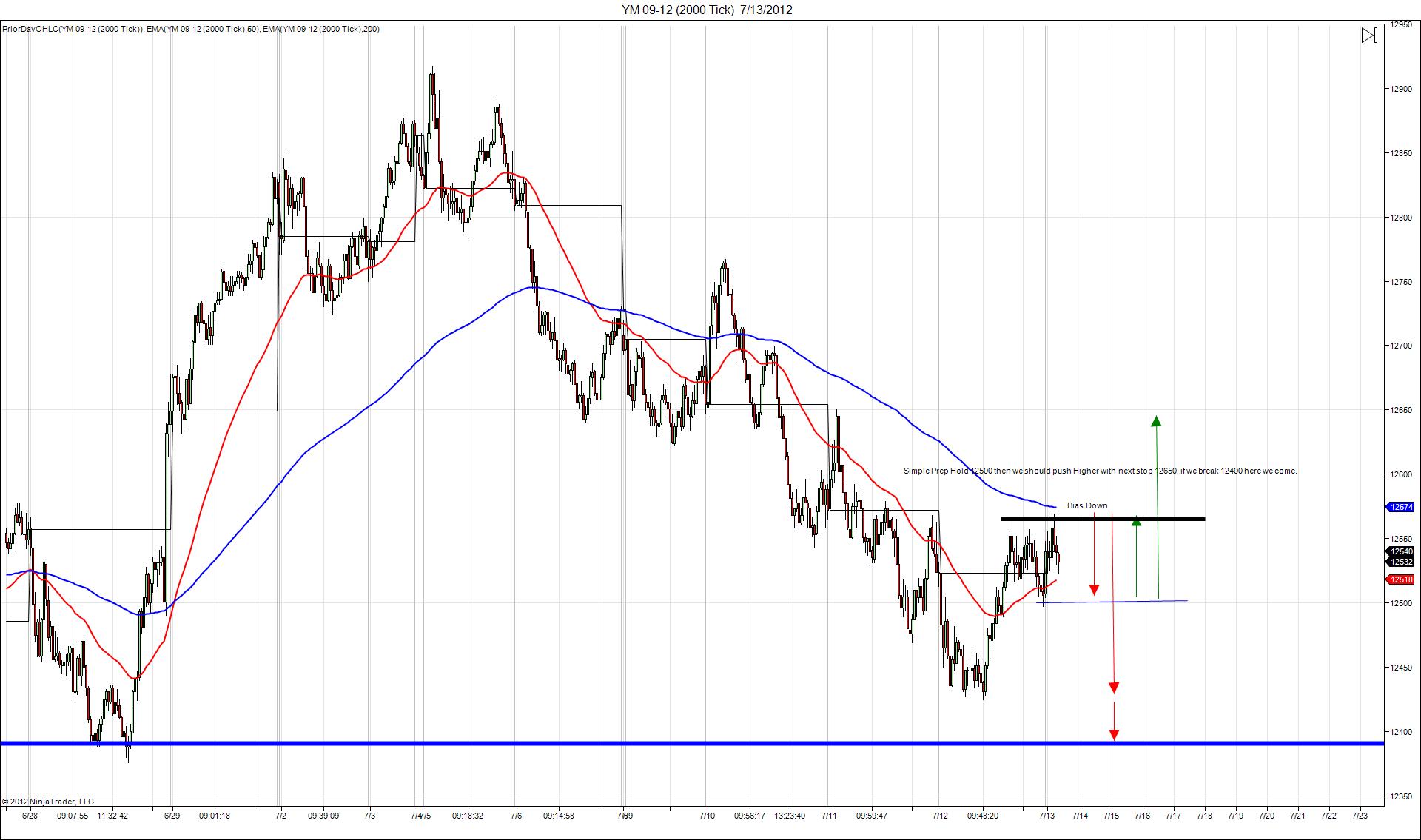This screenshot has height=840, width=1421.
Task: Click the 7/20 date label
Action: click(x=1266, y=816)
